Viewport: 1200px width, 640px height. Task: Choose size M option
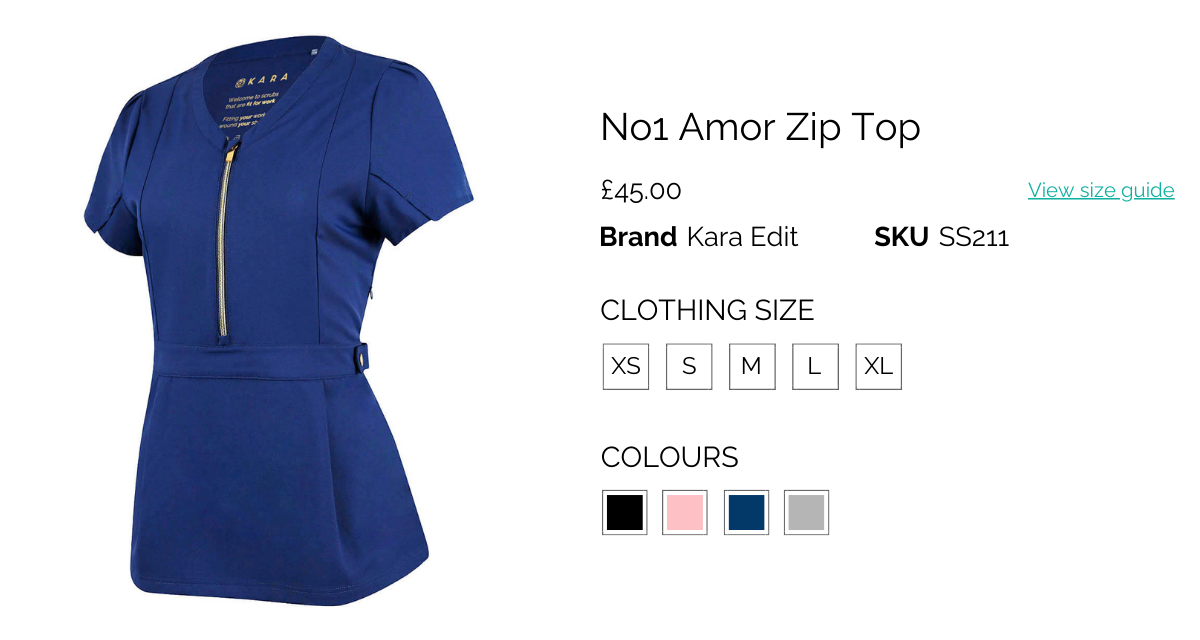[x=752, y=366]
